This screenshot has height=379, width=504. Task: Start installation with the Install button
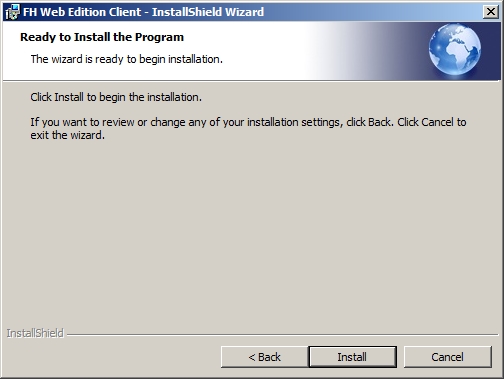coord(352,357)
